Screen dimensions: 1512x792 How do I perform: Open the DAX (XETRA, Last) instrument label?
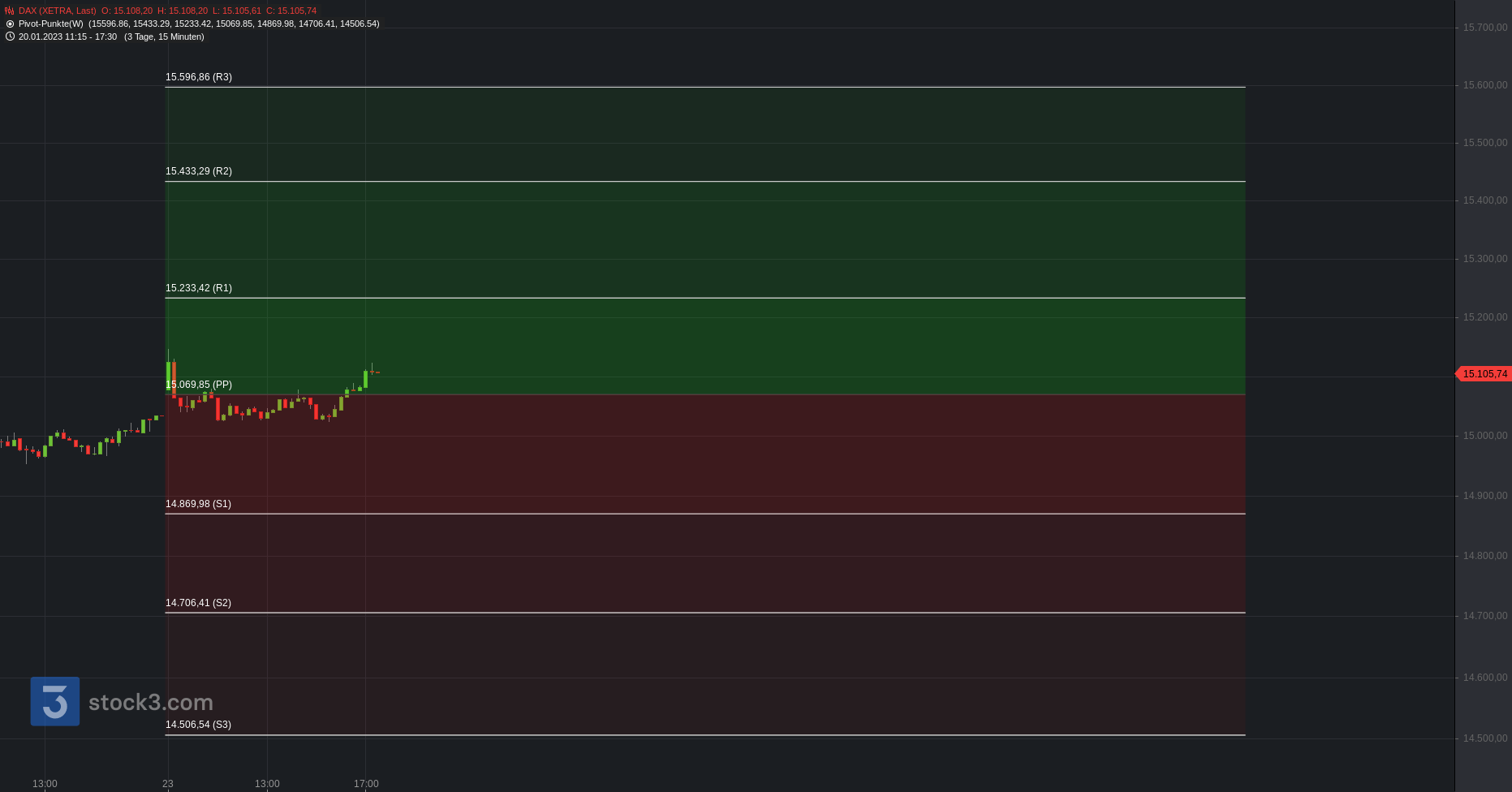point(57,11)
